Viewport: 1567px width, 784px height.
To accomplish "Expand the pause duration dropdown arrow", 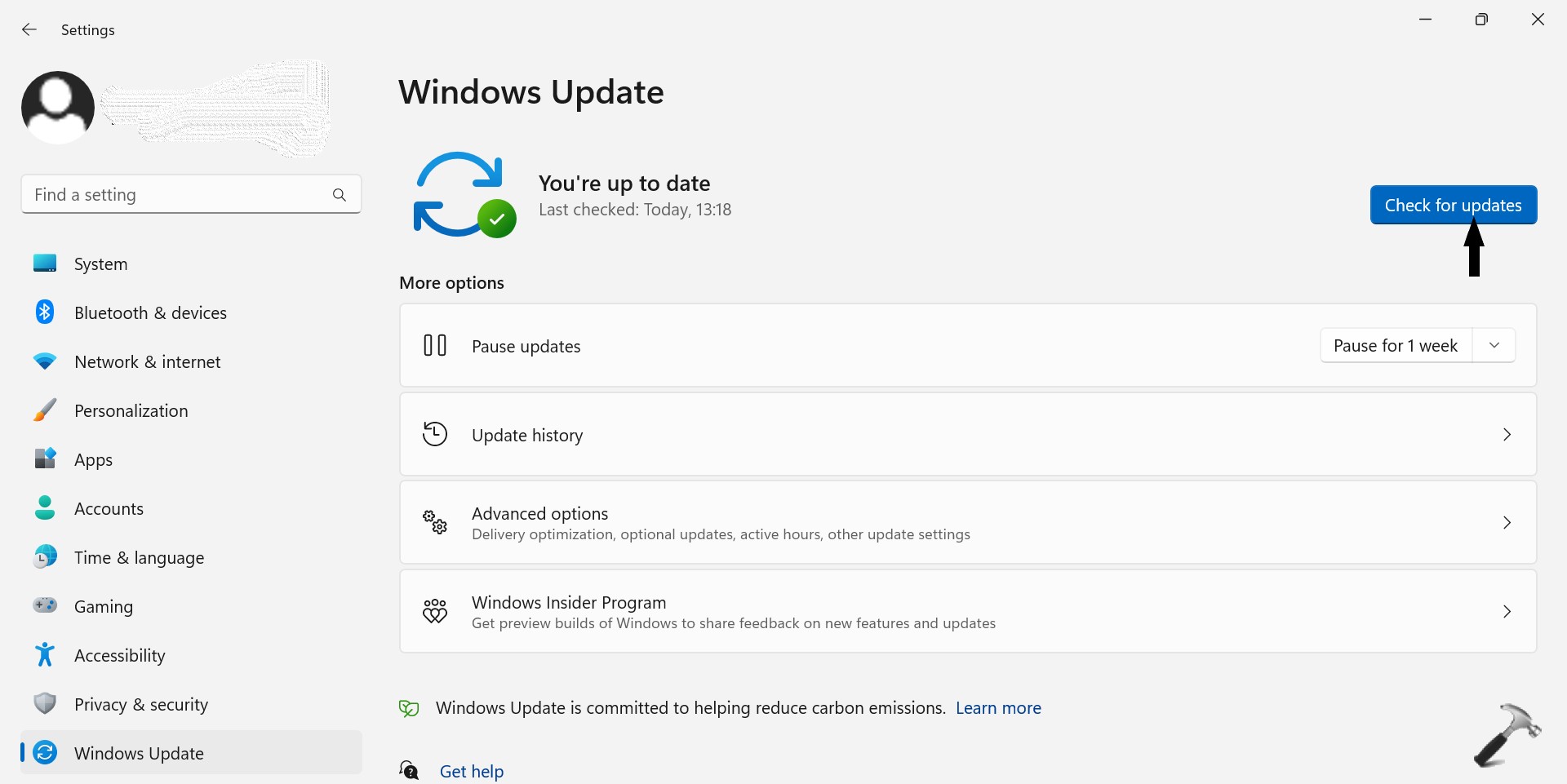I will 1494,346.
